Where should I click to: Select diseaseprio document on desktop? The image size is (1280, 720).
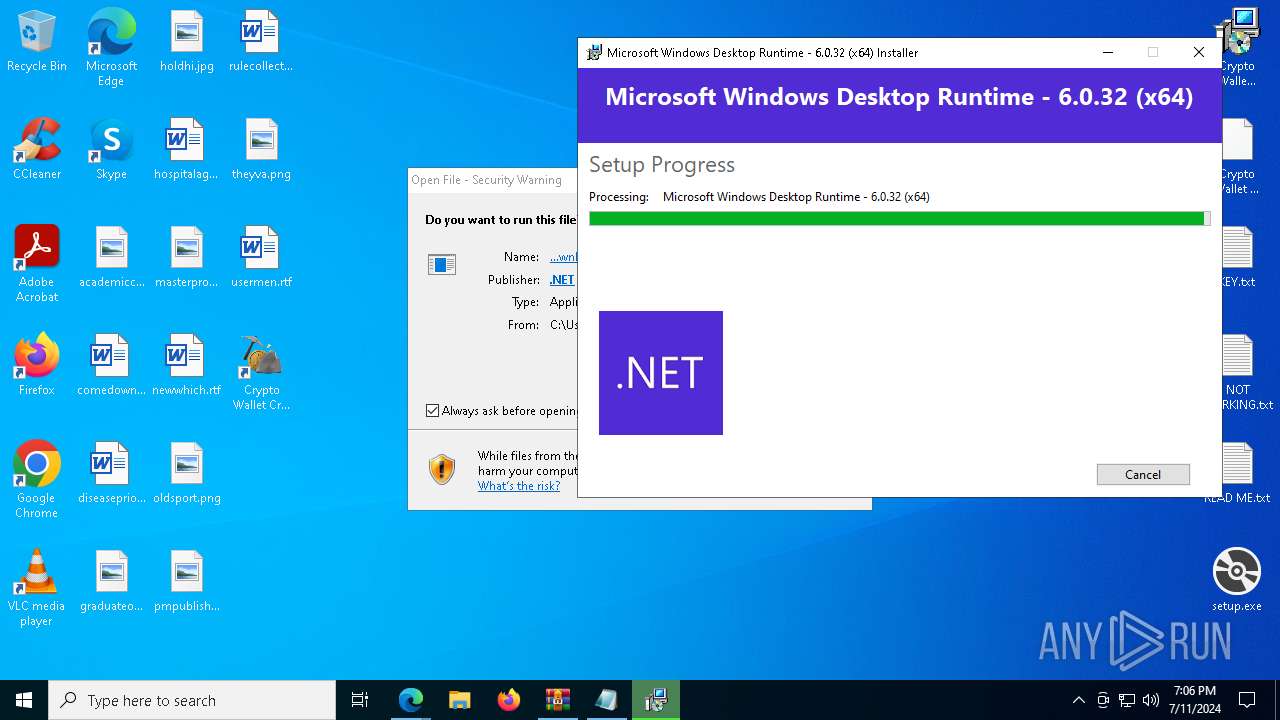112,474
